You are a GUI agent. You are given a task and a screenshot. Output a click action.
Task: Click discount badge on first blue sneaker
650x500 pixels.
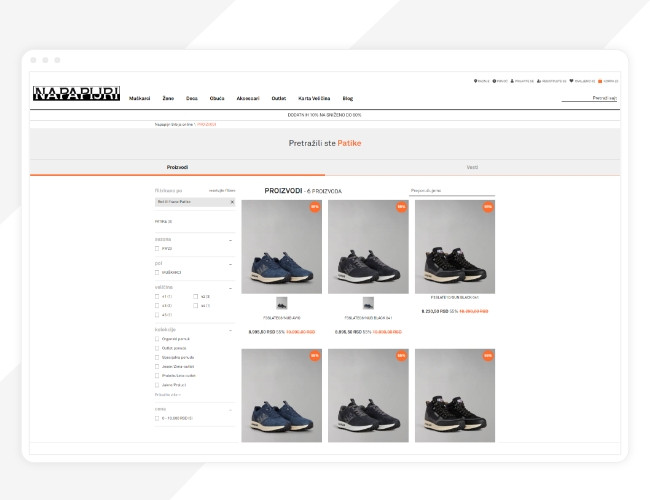[315, 206]
